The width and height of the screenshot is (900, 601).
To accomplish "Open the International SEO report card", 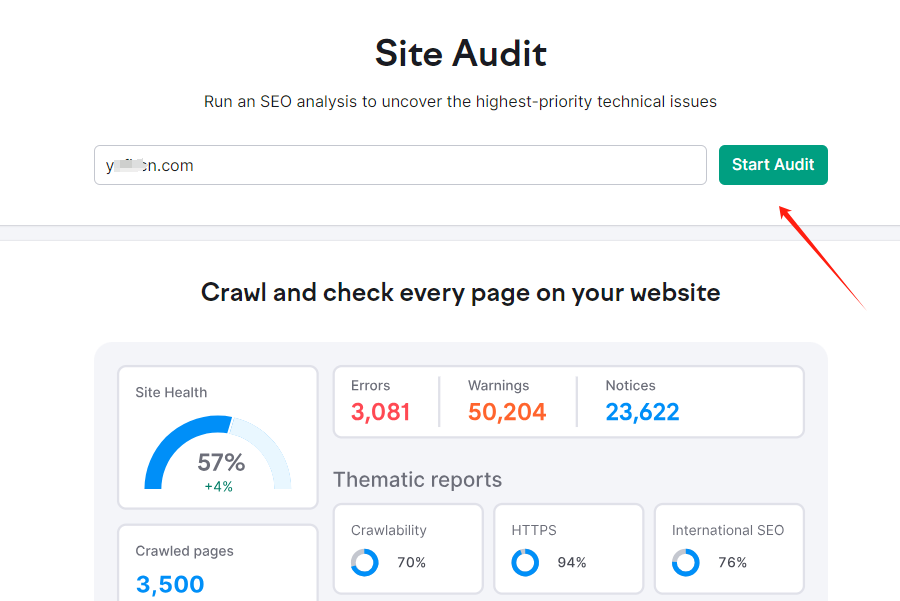I will 729,548.
